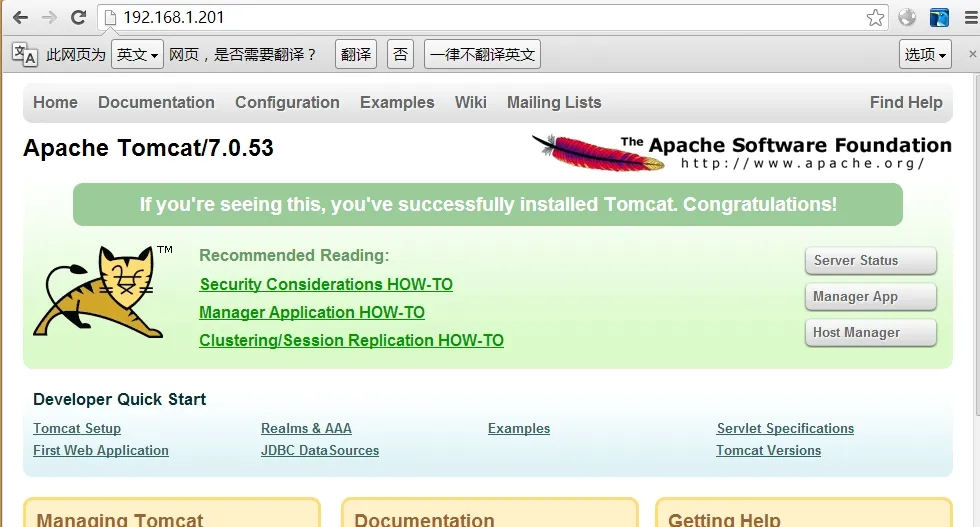Open the Realms & AAA link
The image size is (980, 527).
click(x=306, y=429)
